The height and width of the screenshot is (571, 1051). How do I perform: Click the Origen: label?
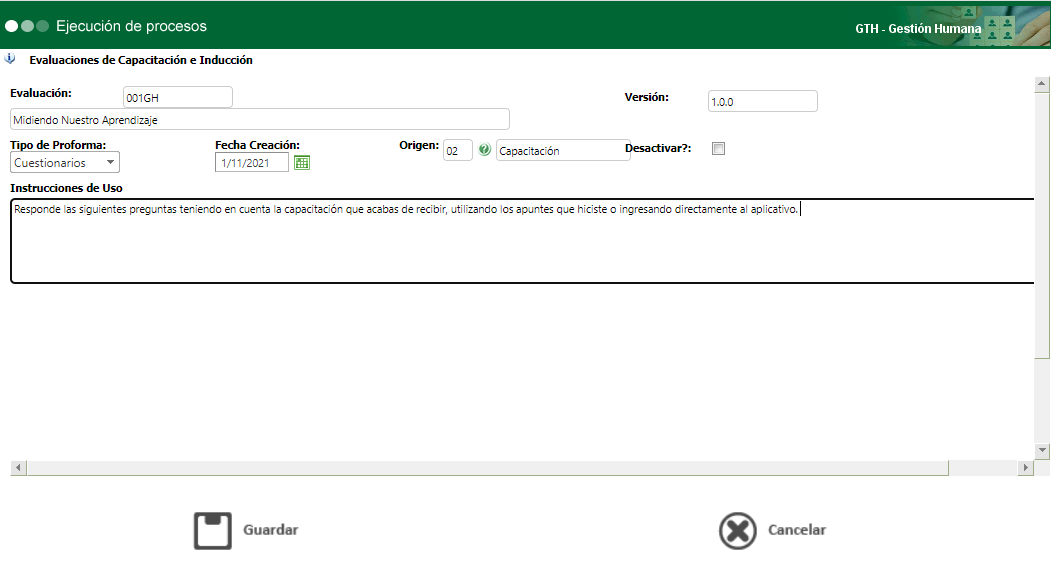[419, 145]
